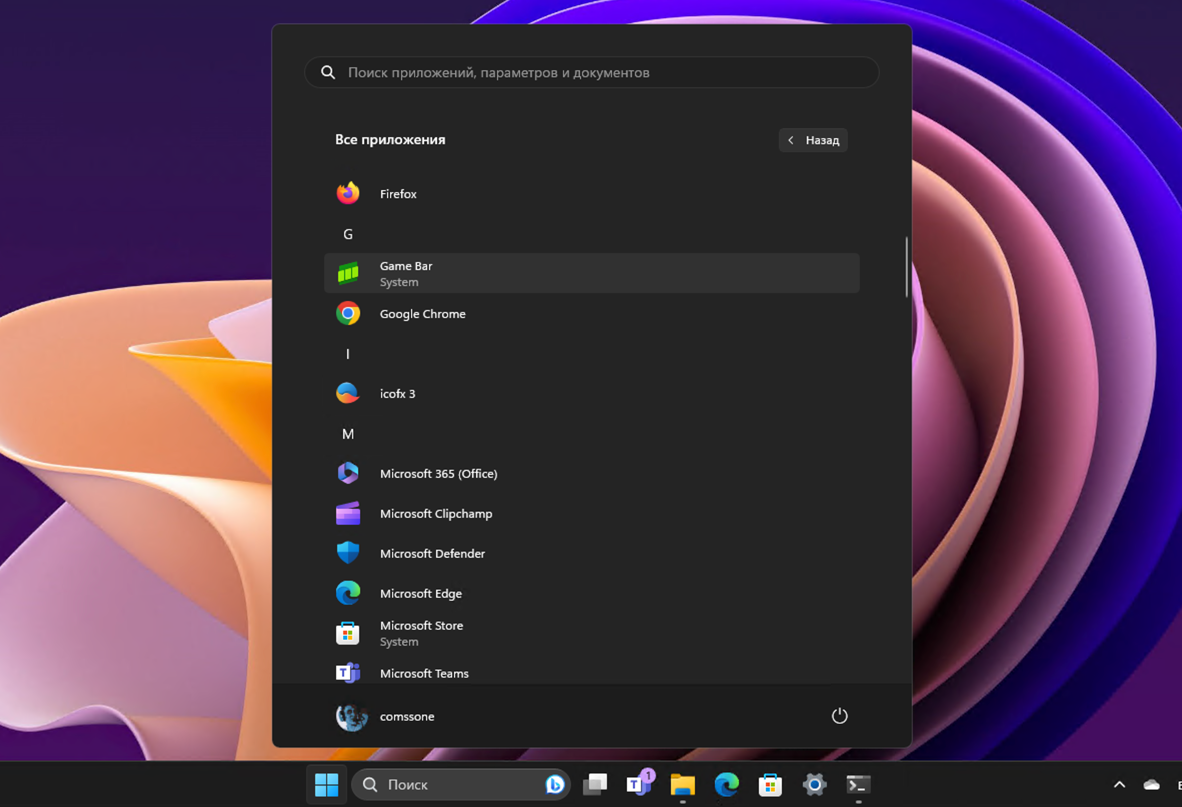
Task: Open Microsoft Defender
Action: [431, 554]
